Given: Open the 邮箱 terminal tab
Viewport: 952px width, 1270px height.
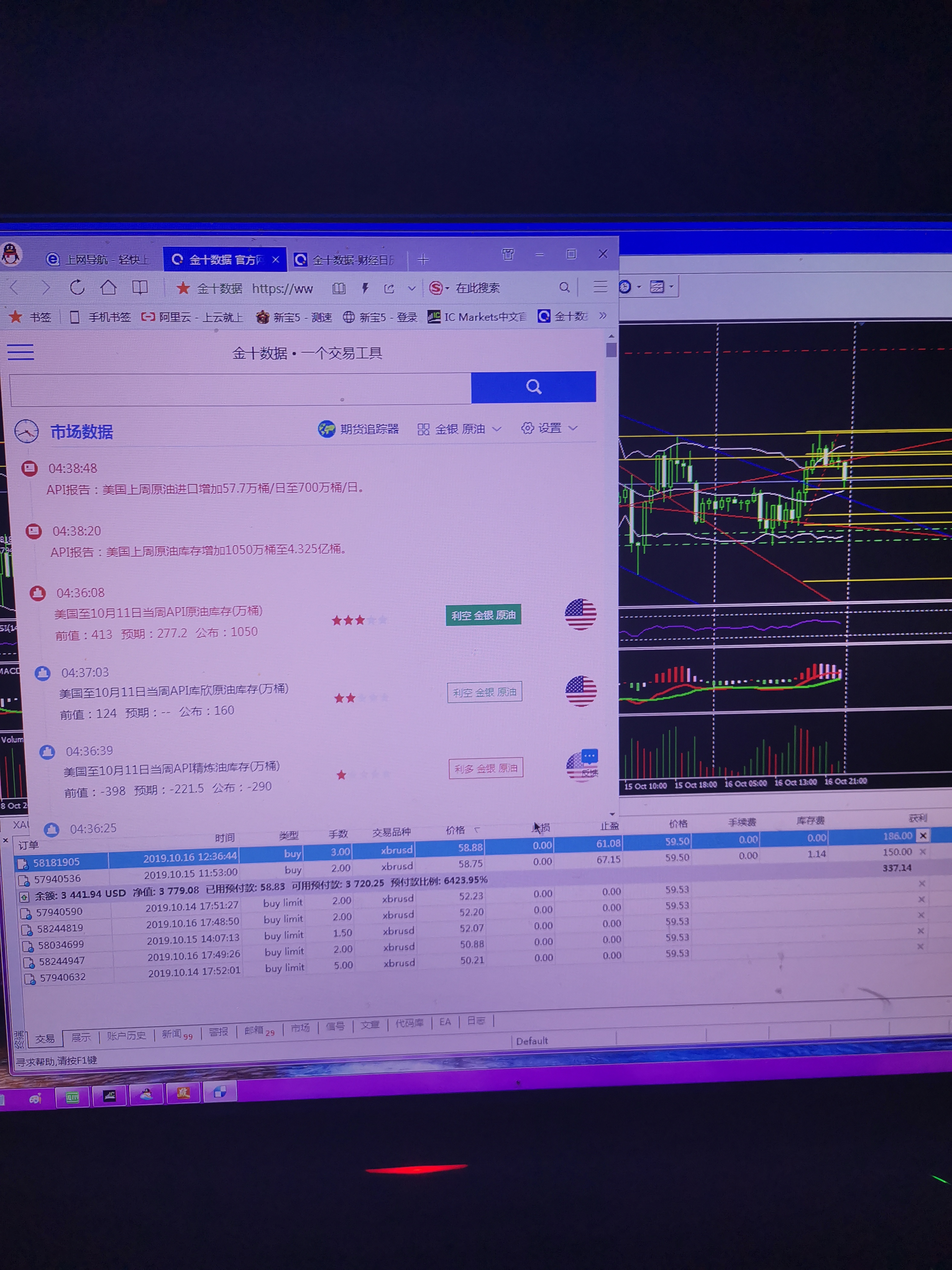Looking at the screenshot, I should pyautogui.click(x=259, y=1031).
